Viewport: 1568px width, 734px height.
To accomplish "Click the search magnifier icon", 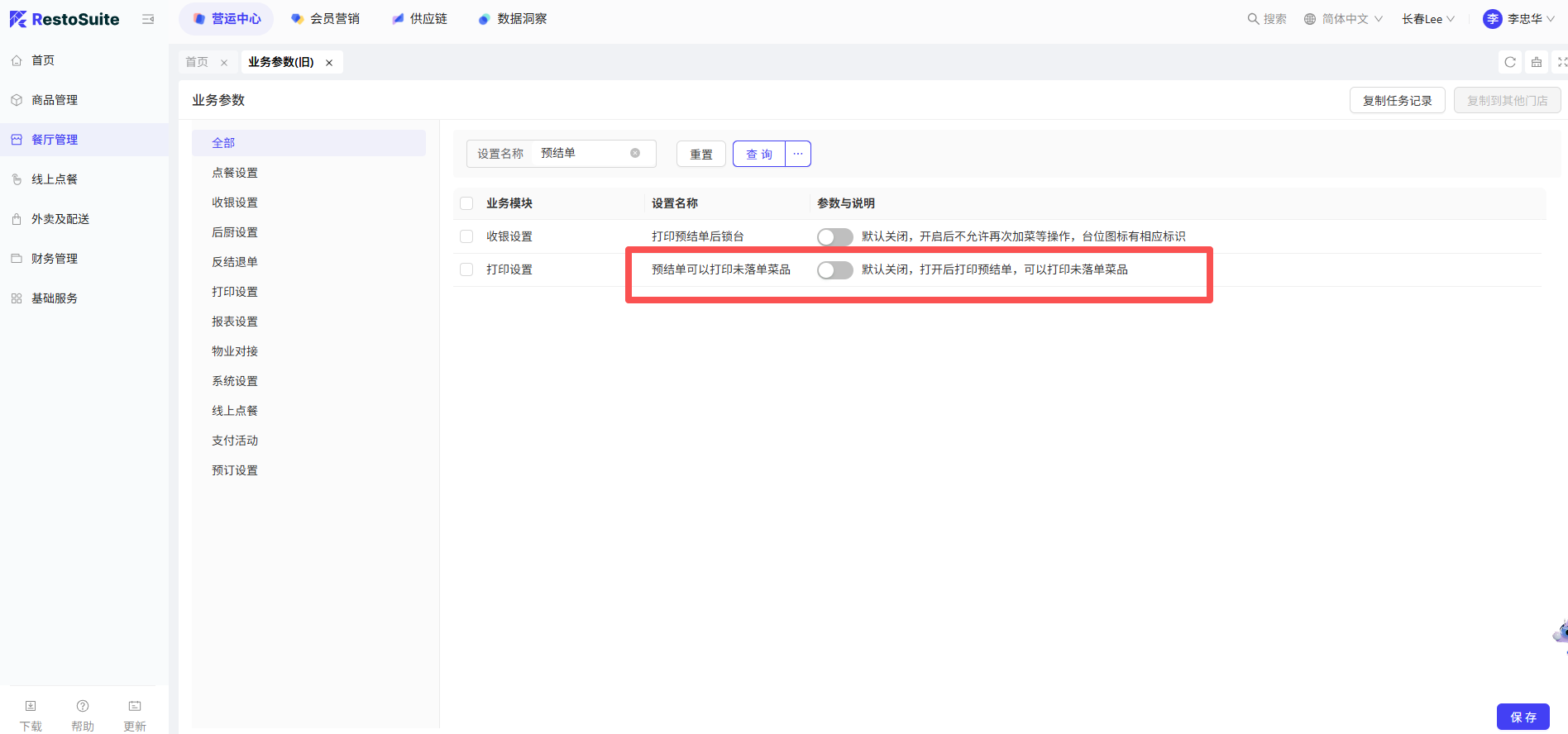I will click(x=1253, y=19).
